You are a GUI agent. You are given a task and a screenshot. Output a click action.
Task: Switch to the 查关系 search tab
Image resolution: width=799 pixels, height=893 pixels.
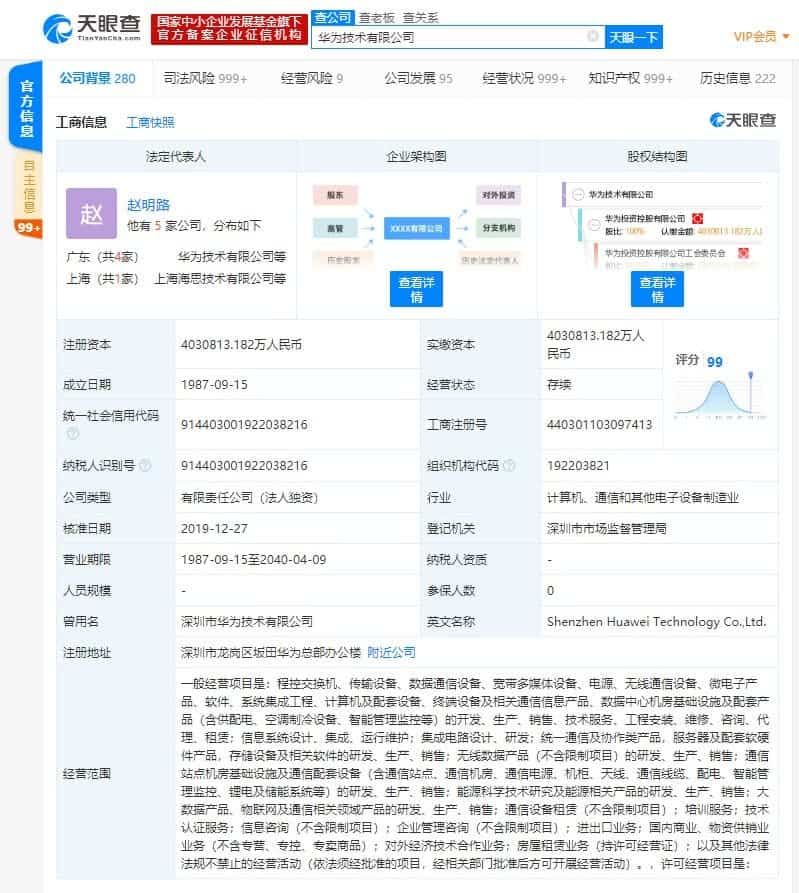click(420, 18)
